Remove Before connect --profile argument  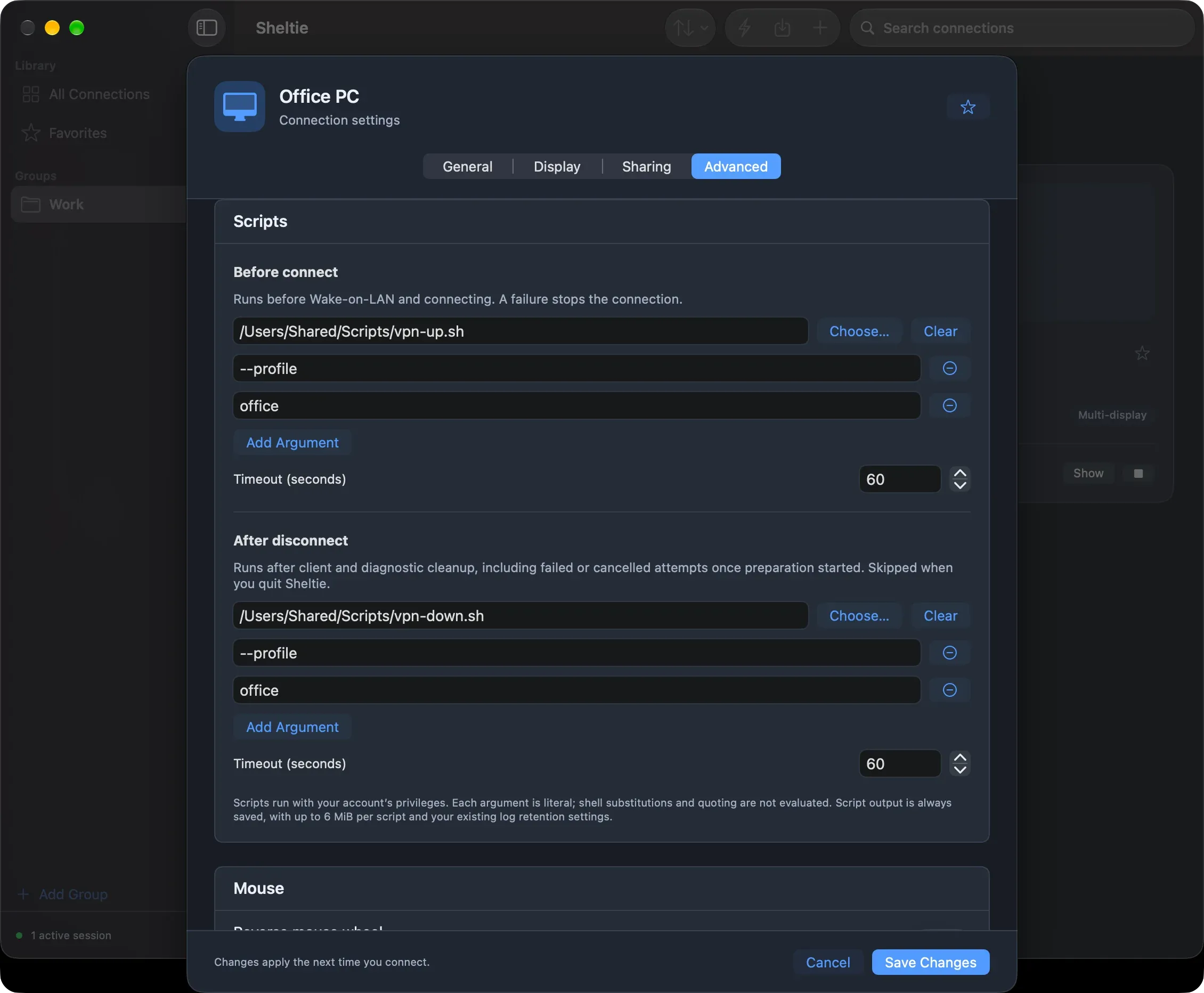pos(949,368)
